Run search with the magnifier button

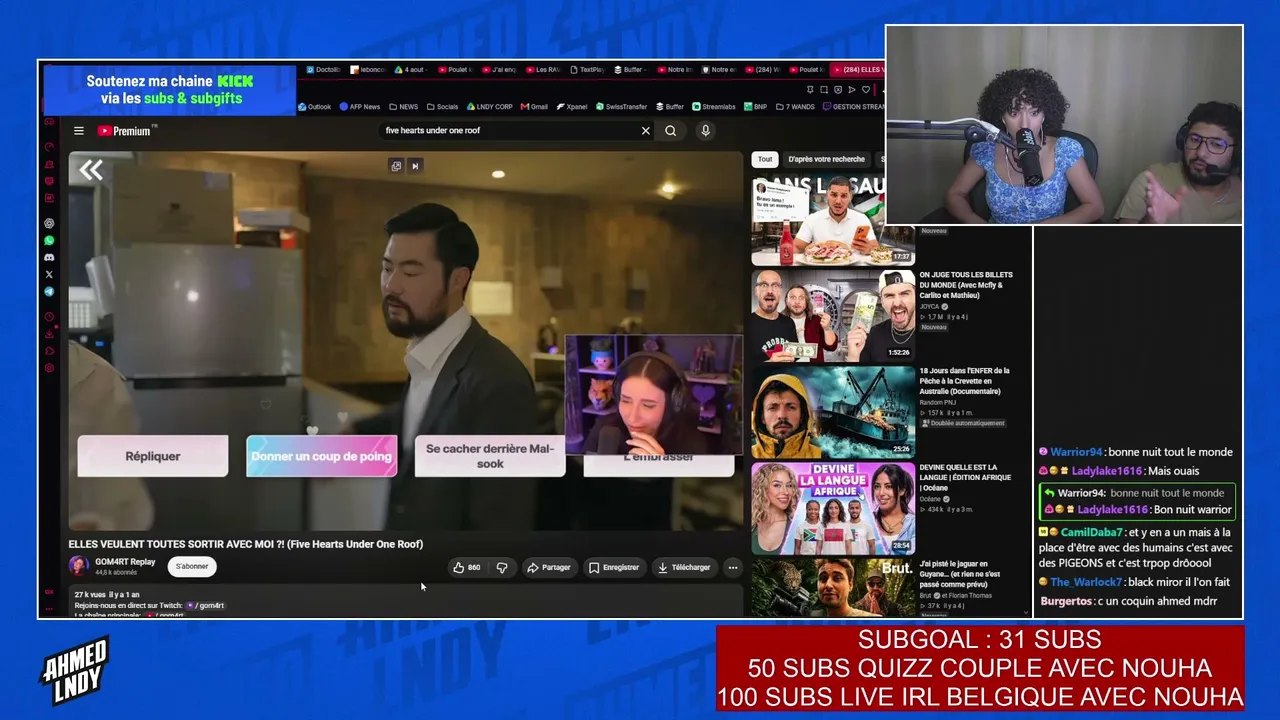coord(670,131)
